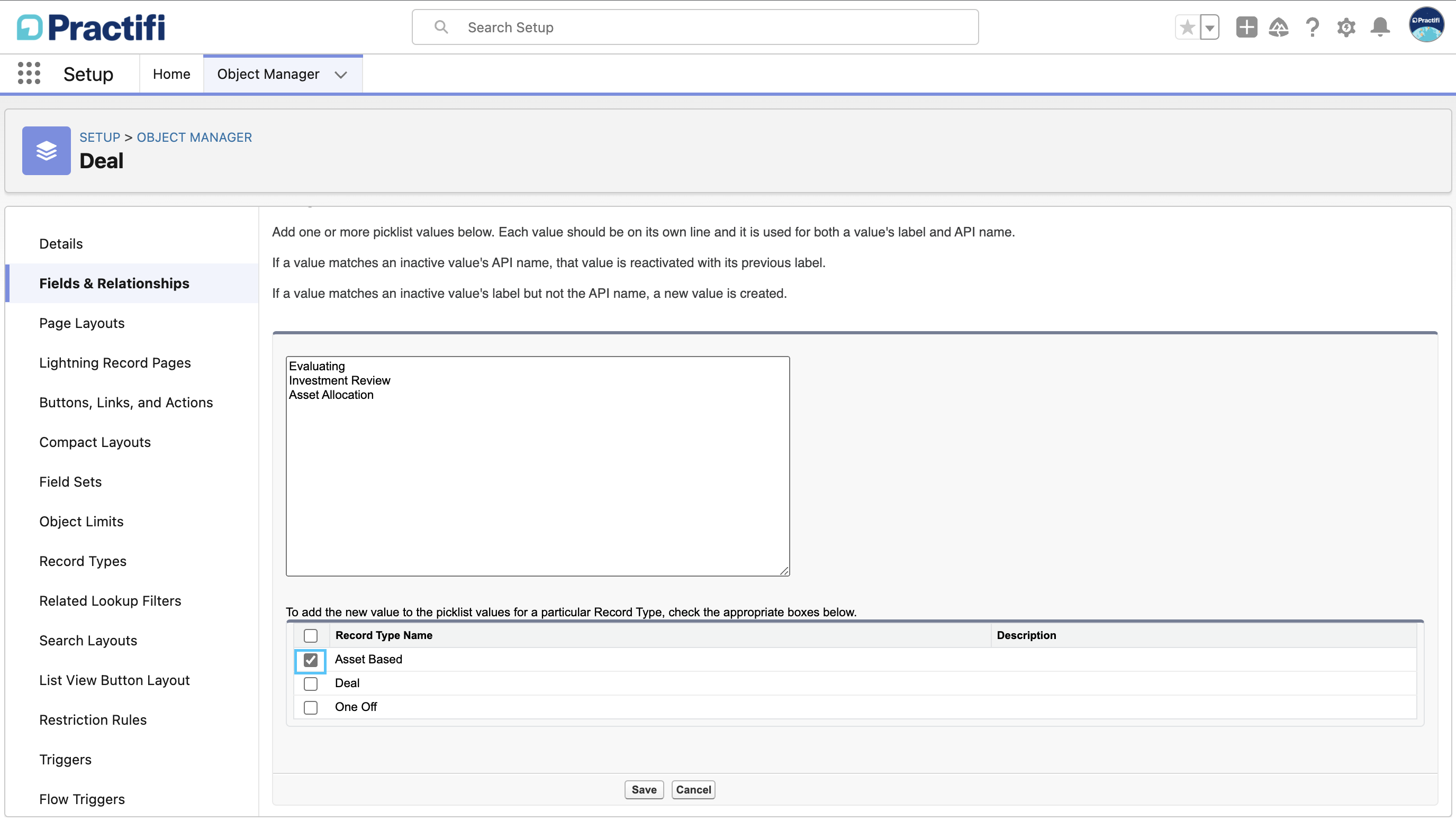Click the Cancel button

[x=693, y=790]
